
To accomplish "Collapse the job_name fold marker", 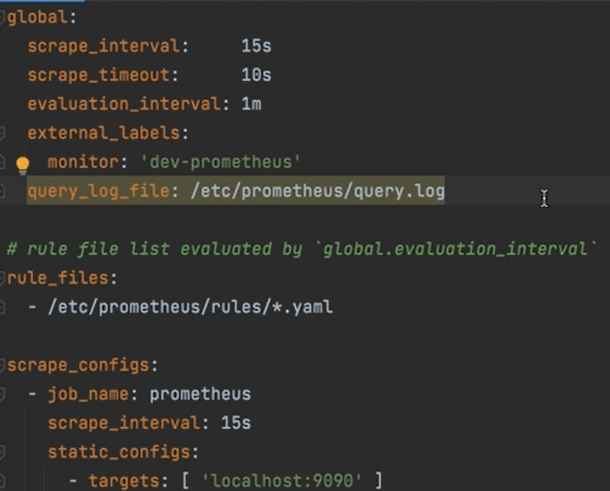I will [x=2, y=394].
